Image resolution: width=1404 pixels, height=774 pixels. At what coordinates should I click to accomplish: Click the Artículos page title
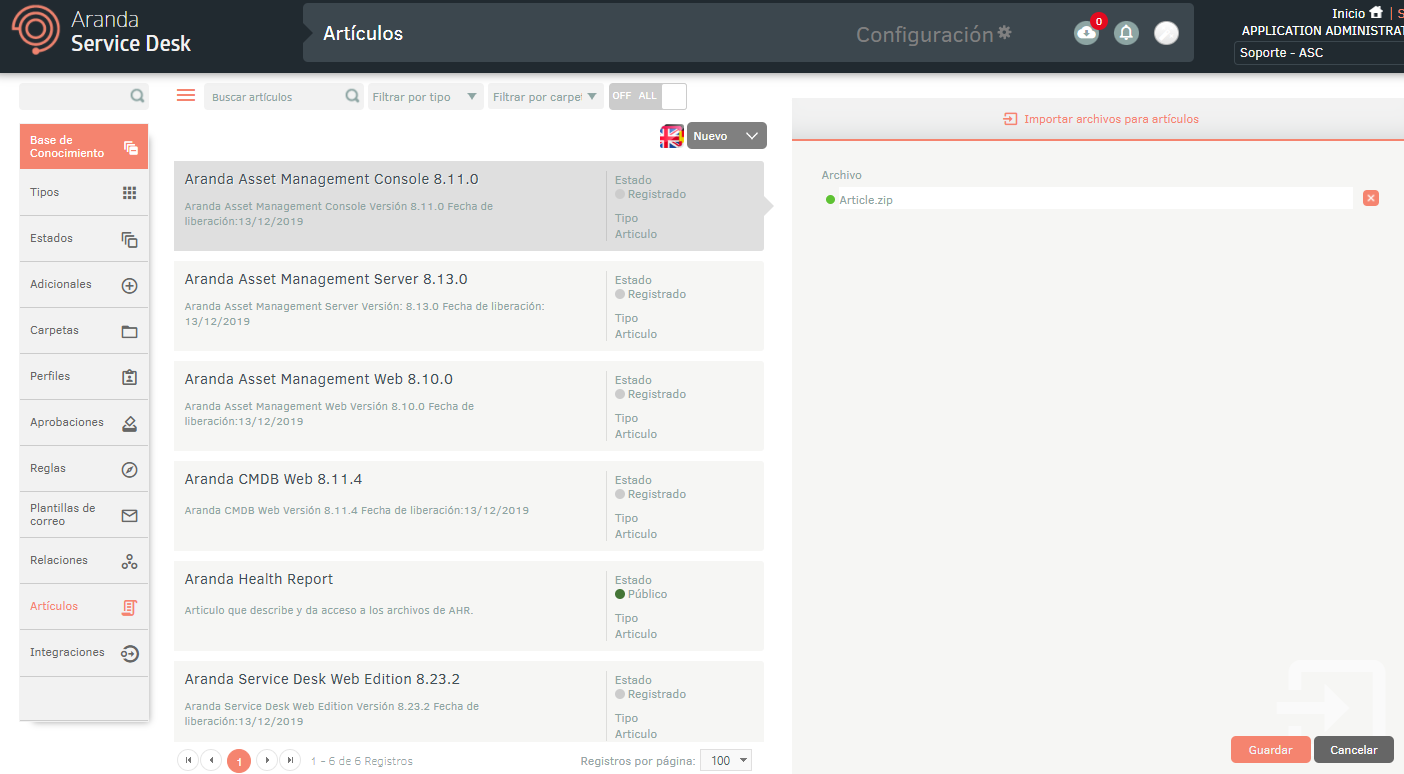point(363,33)
